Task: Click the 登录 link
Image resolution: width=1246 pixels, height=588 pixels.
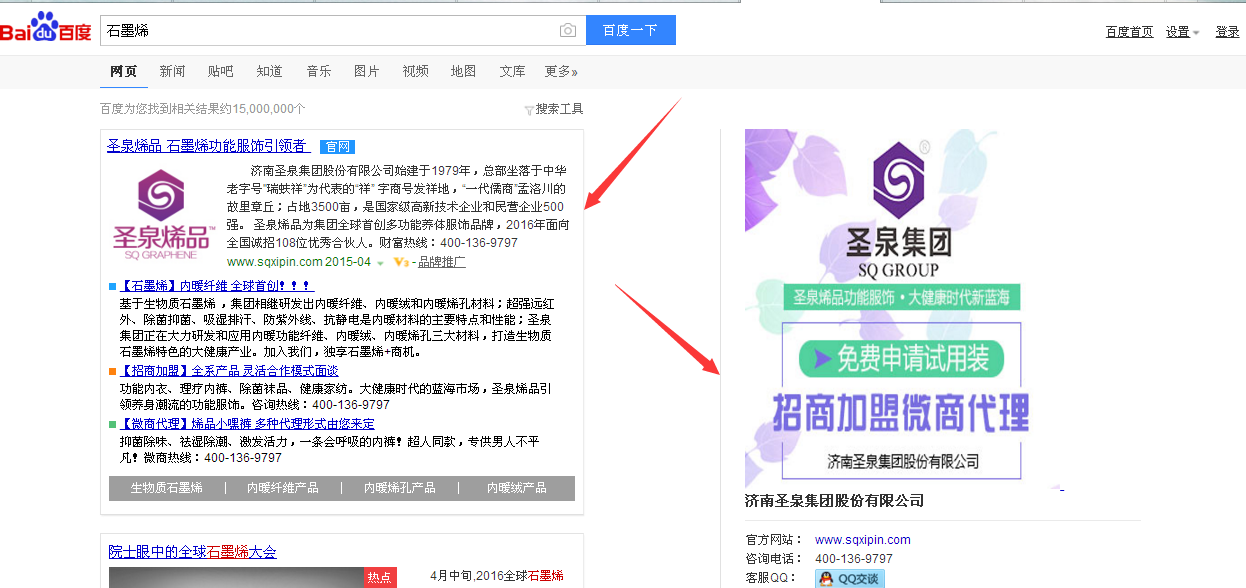Action: click(x=1228, y=32)
